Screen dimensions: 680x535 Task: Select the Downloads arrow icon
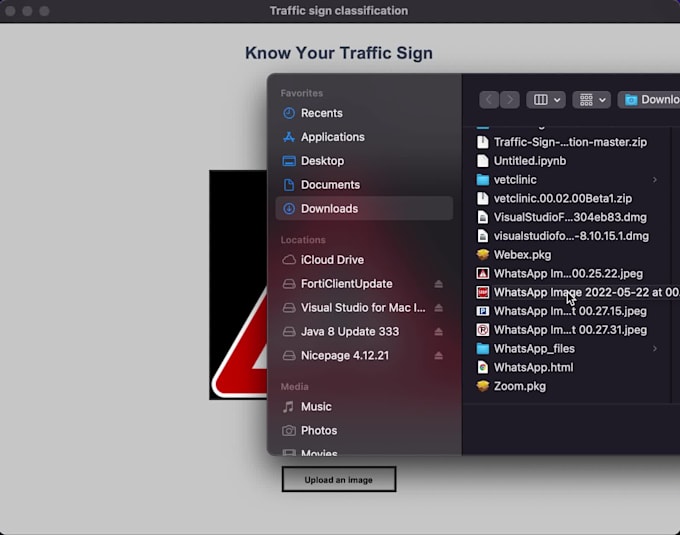289,209
